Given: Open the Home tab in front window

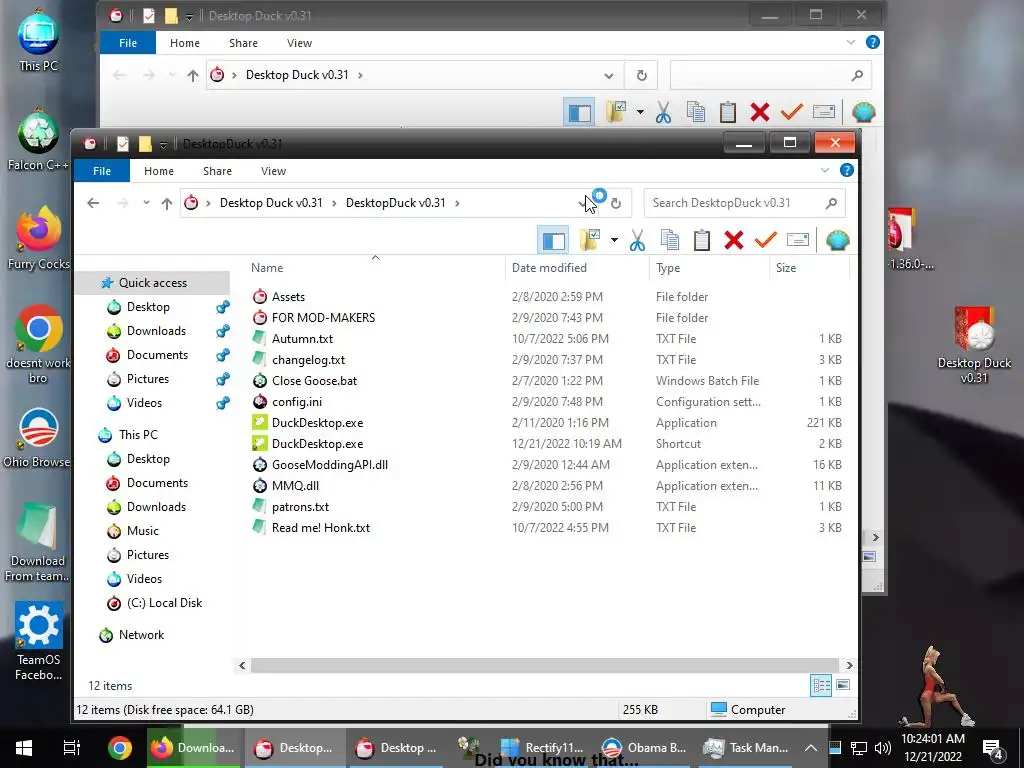Looking at the screenshot, I should click(x=159, y=171).
